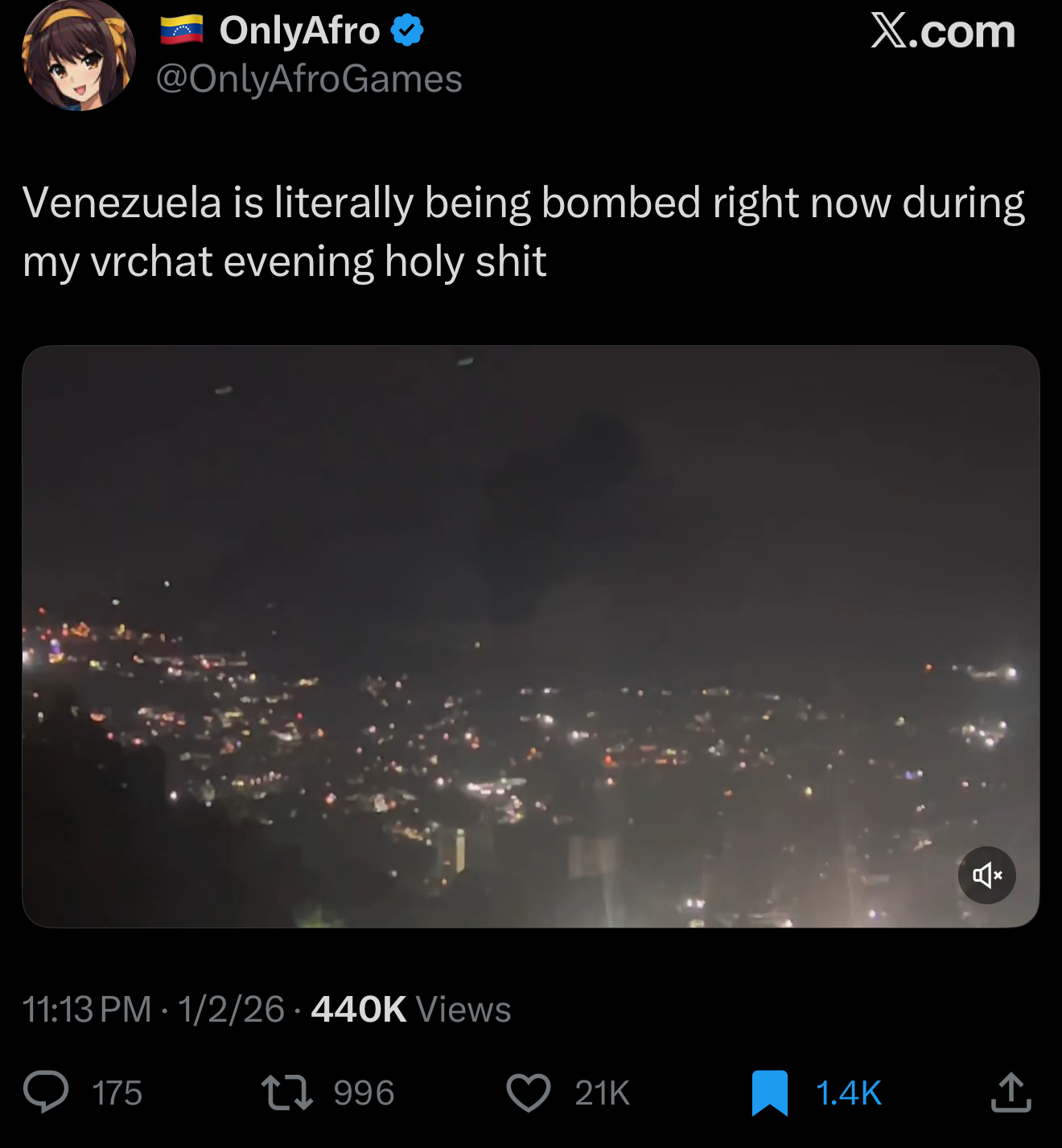Click the tweet text about Venezuela
Viewport: 1062px width, 1148px height.
524,232
